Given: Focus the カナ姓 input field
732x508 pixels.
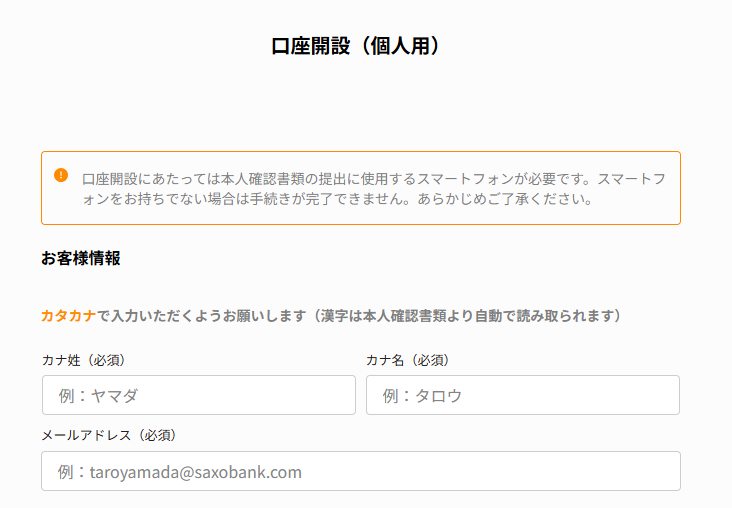Looking at the screenshot, I should pyautogui.click(x=198, y=395).
